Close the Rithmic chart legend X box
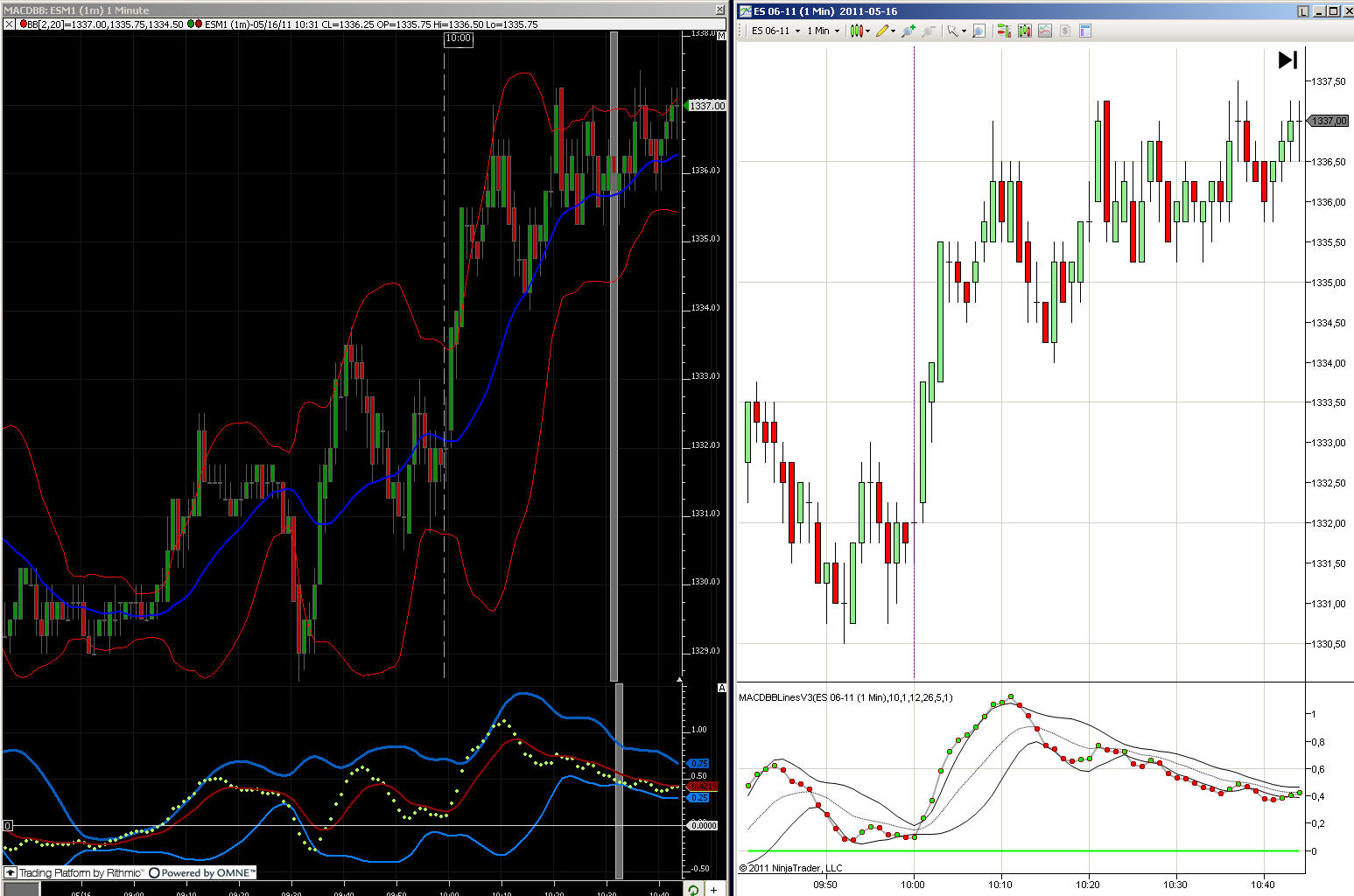The image size is (1354, 896). click(9, 24)
